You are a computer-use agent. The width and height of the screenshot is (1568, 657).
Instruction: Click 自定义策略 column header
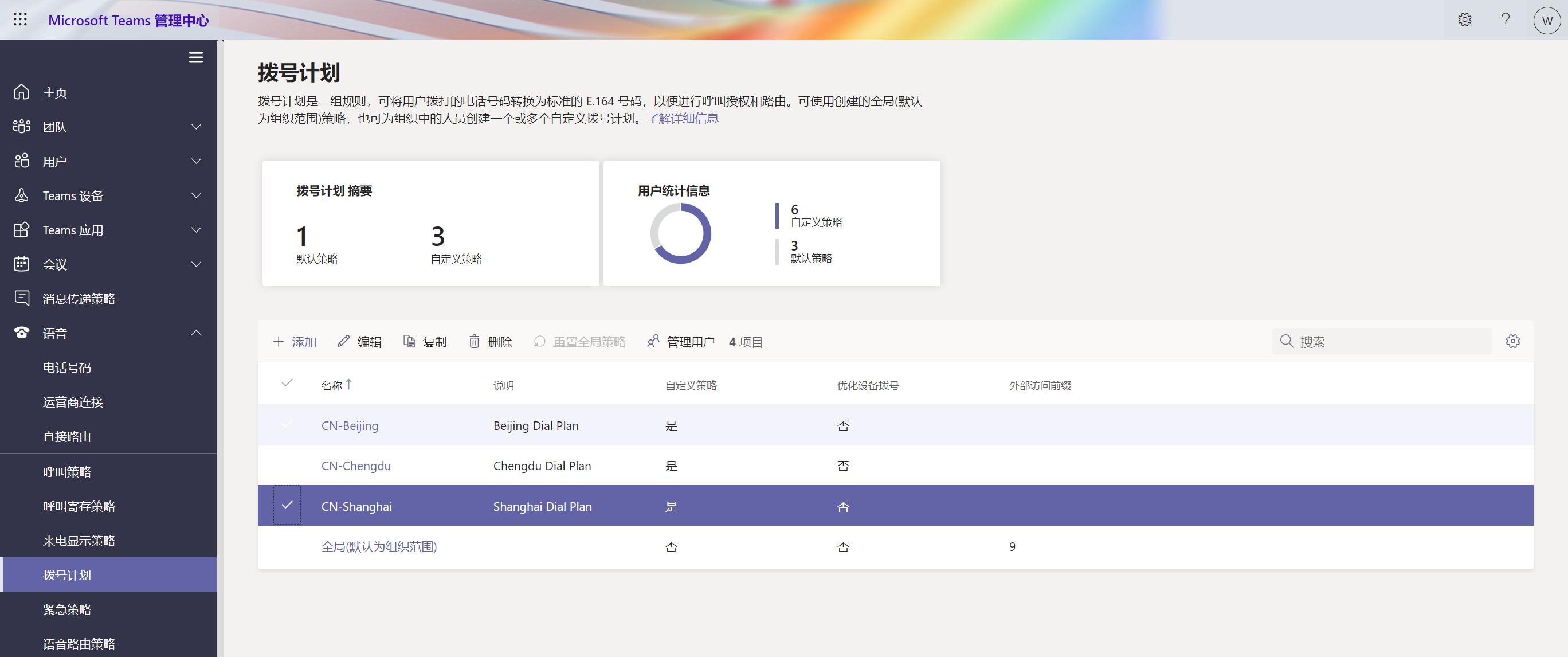tap(690, 385)
